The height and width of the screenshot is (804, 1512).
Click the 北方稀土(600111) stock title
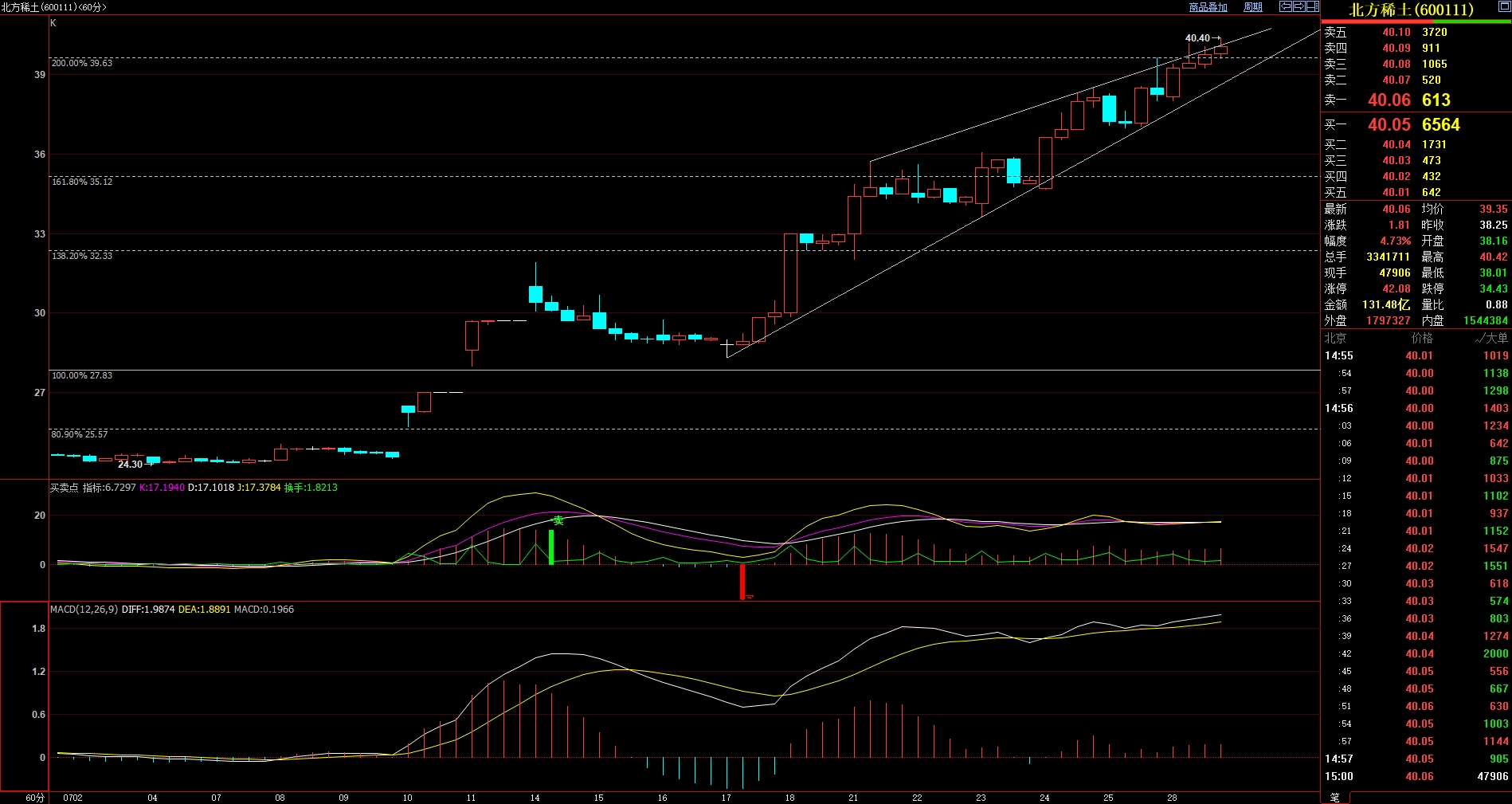1411,10
